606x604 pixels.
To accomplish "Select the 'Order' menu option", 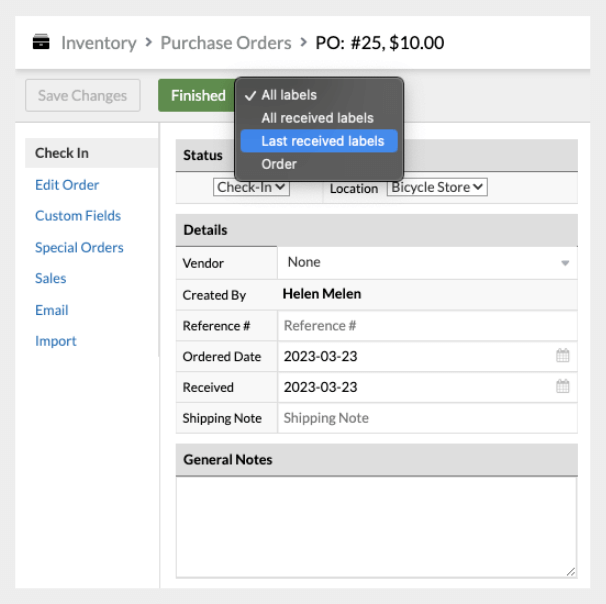I will coord(279,164).
